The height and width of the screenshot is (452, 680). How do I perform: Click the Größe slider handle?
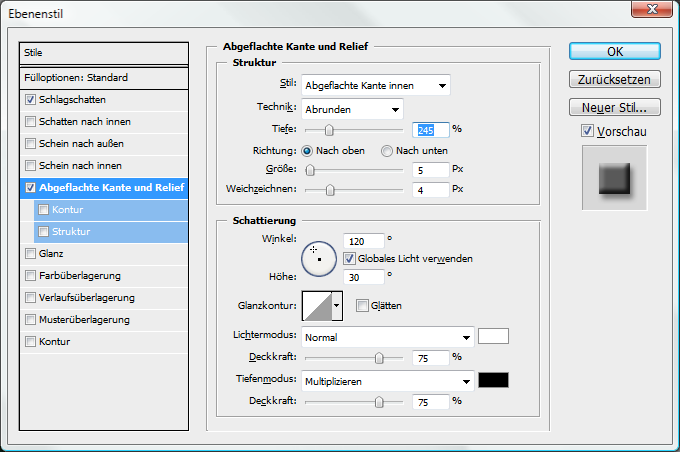pyautogui.click(x=310, y=170)
